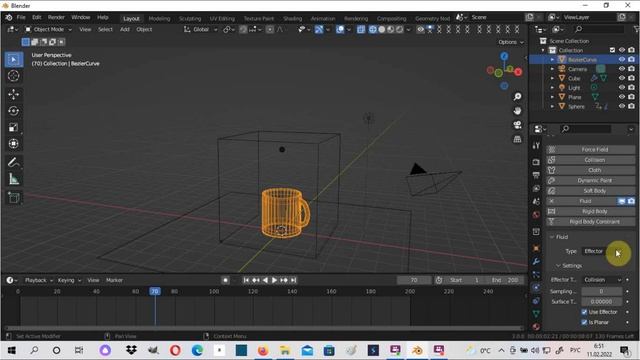Viewport: 640px width, 360px height.
Task: Disable Sphere in renders via camera icon
Action: tap(631, 107)
